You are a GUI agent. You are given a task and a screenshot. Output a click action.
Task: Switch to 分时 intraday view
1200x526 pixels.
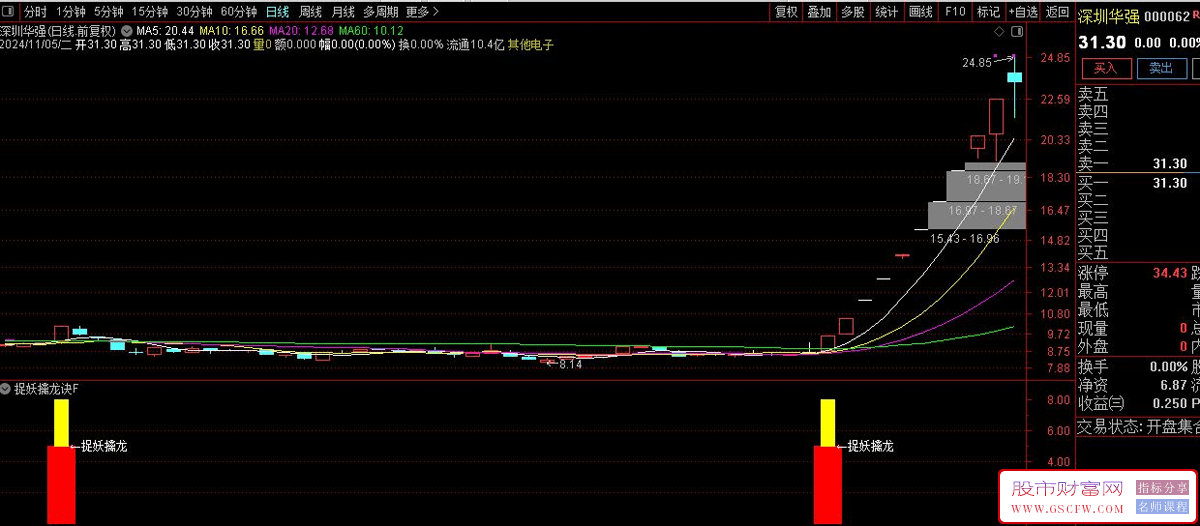(x=35, y=12)
